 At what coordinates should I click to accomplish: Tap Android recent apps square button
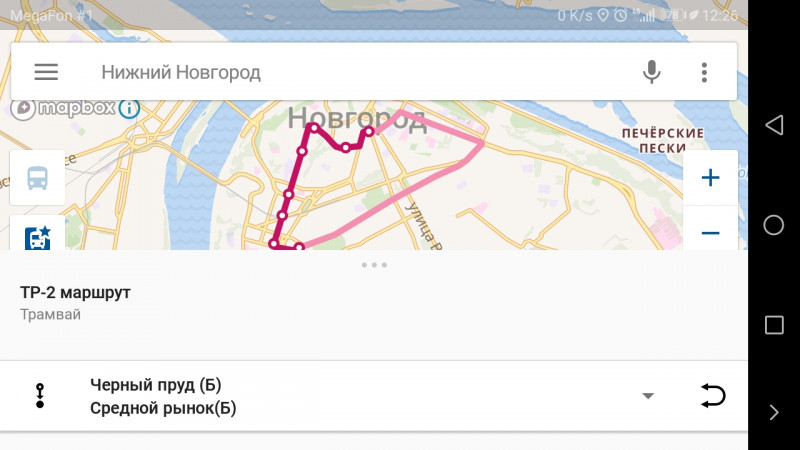774,325
